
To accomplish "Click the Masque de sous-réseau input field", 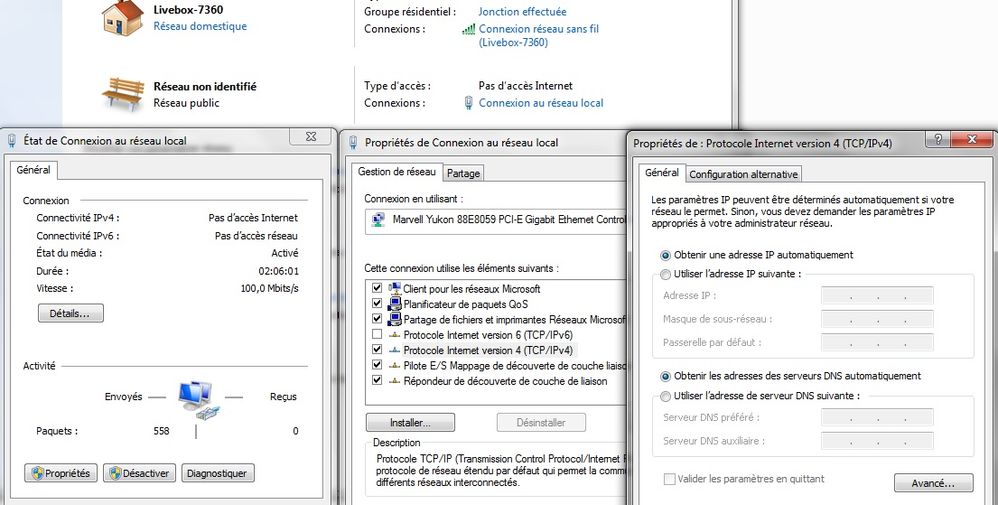I will pyautogui.click(x=877, y=319).
